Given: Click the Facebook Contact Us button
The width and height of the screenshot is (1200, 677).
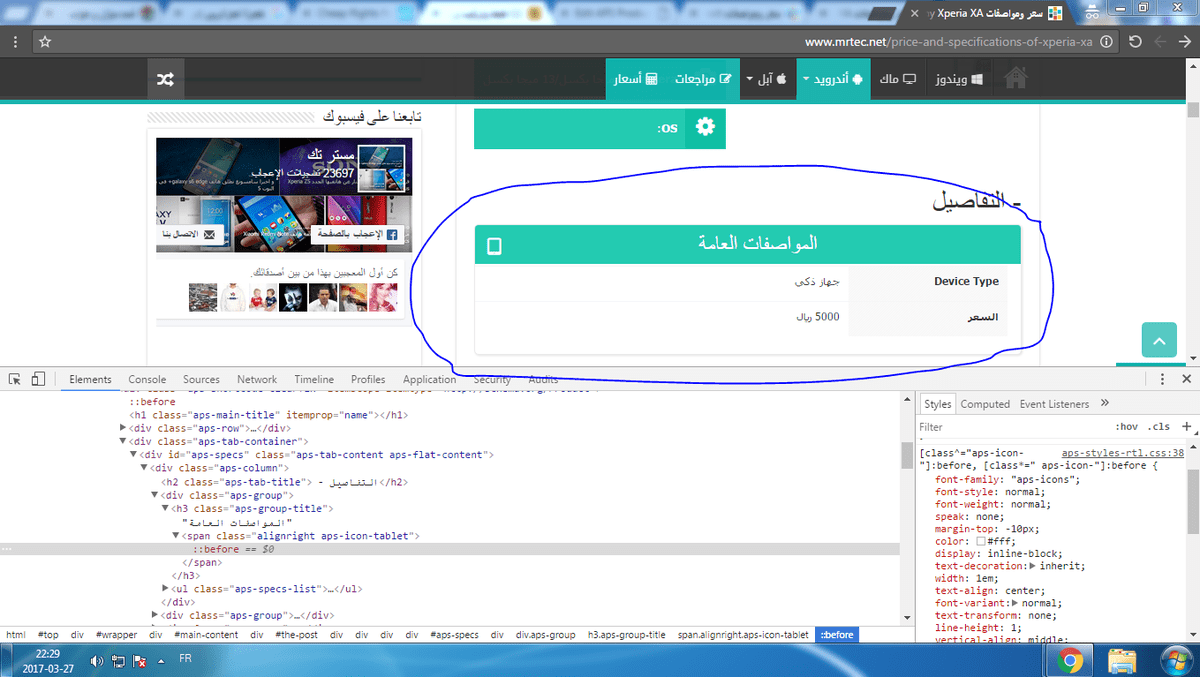Looking at the screenshot, I should pos(188,234).
